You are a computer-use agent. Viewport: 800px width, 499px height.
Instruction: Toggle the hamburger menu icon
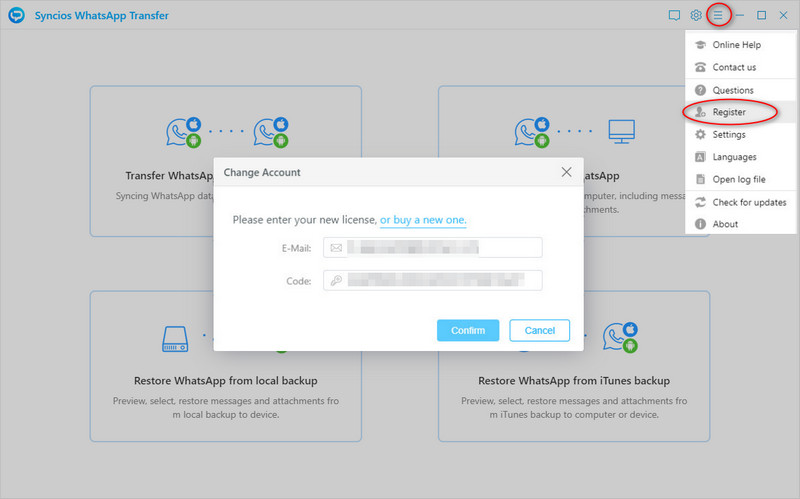click(718, 15)
